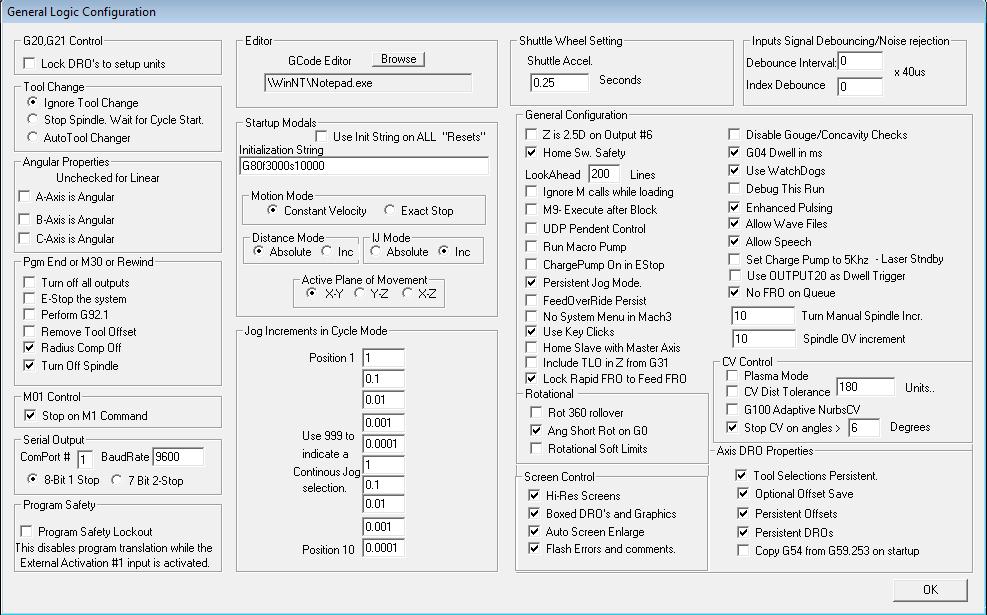Toggle Stop on M1 Command
This screenshot has height=615, width=987.
30,415
